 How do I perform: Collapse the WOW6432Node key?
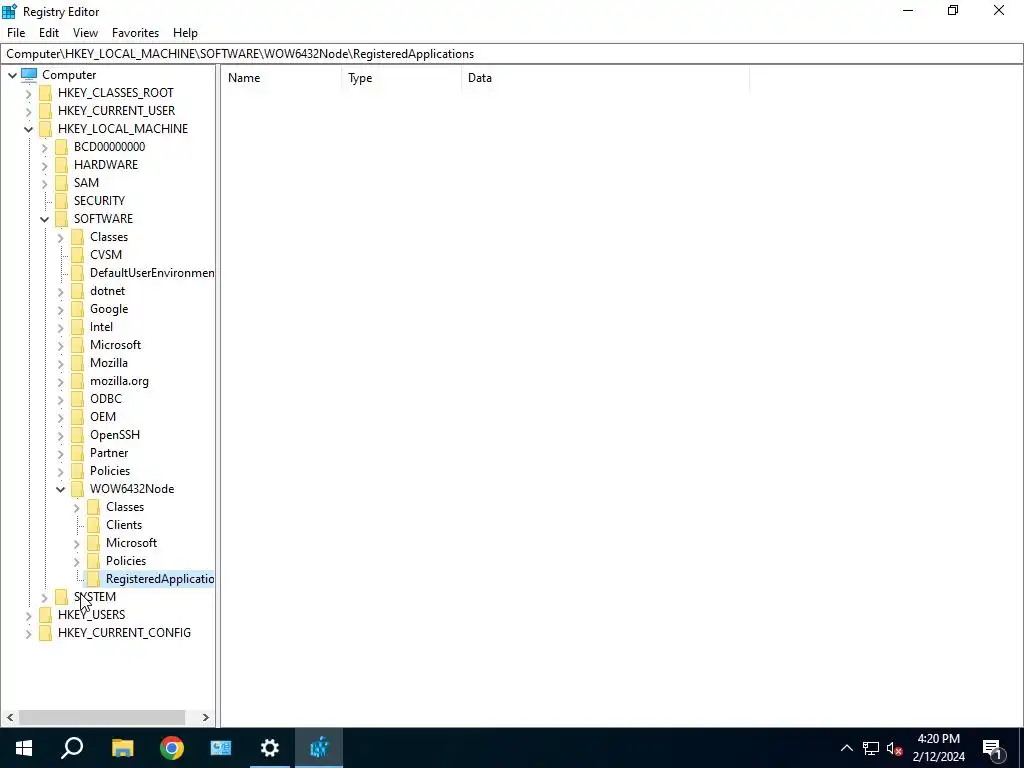pyautogui.click(x=61, y=489)
